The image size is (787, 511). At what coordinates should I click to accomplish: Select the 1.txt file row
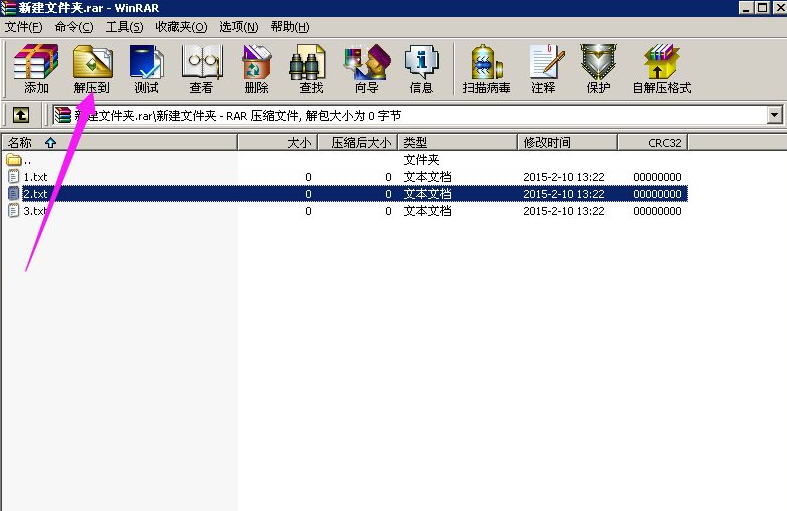tap(35, 177)
